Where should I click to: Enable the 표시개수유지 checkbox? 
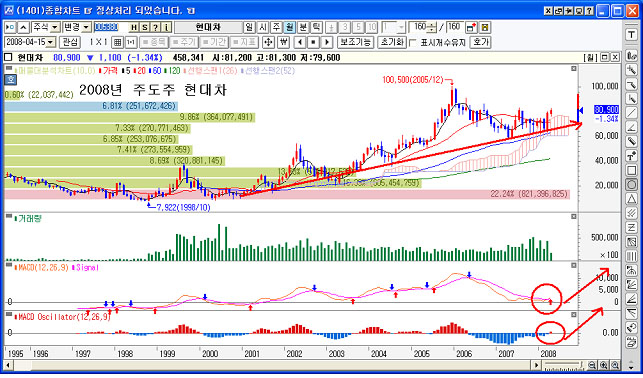(x=414, y=42)
